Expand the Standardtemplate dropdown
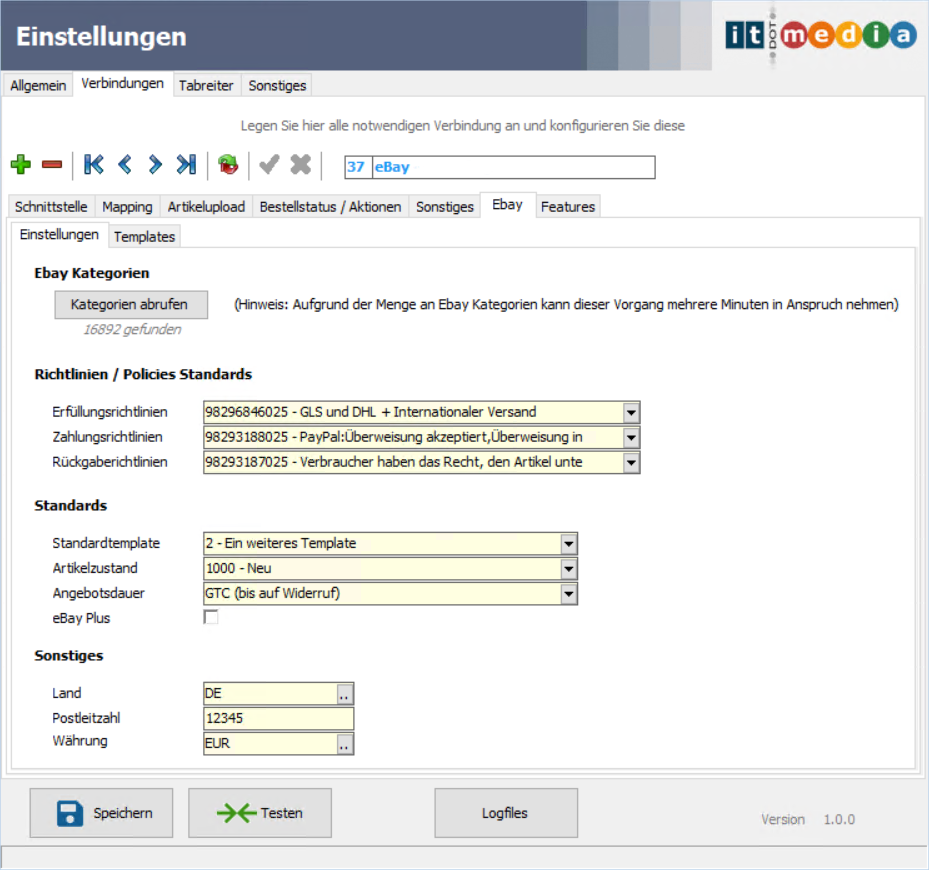Image resolution: width=929 pixels, height=870 pixels. [x=568, y=543]
